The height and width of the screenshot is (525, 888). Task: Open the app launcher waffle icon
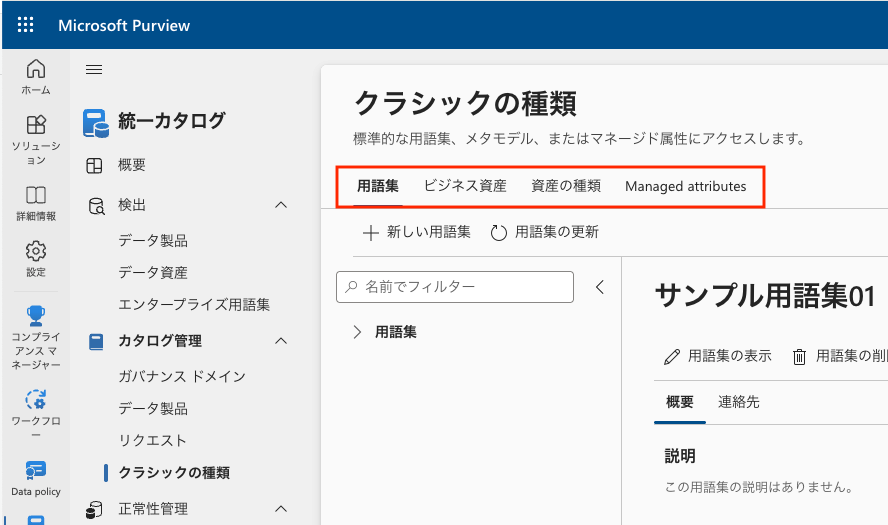coord(25,25)
